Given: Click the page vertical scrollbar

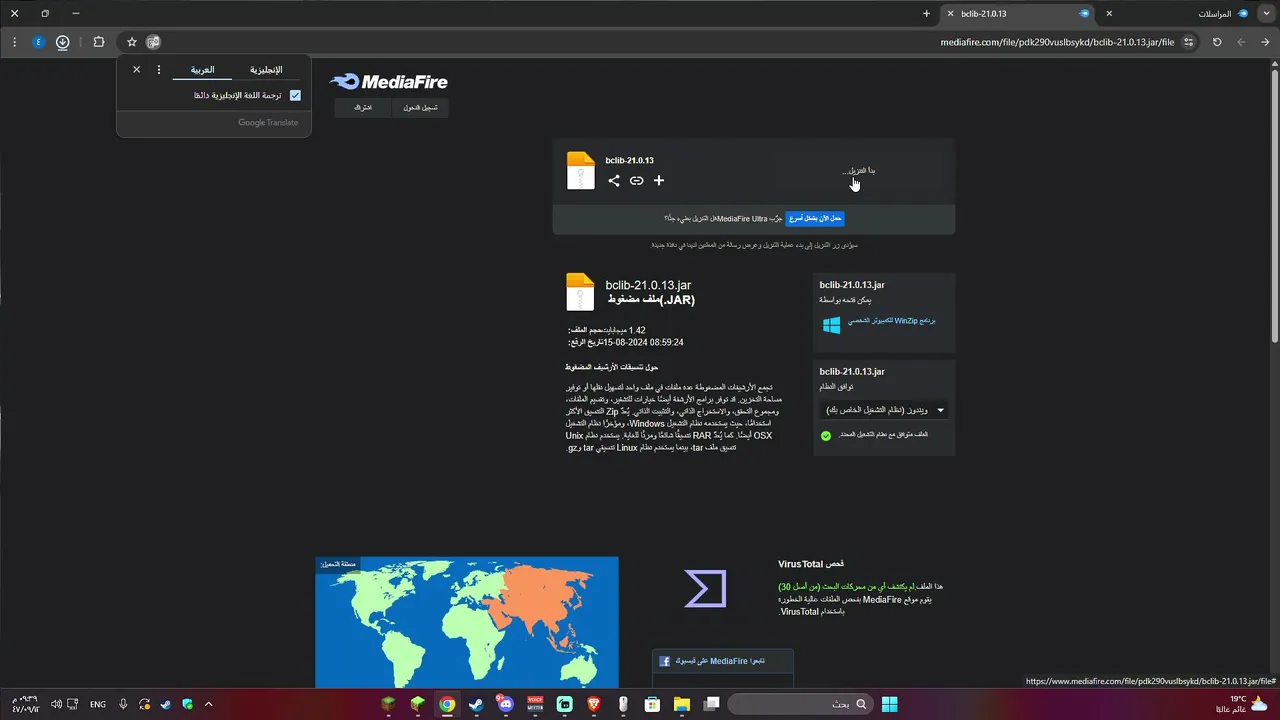Looking at the screenshot, I should click(x=1274, y=205).
